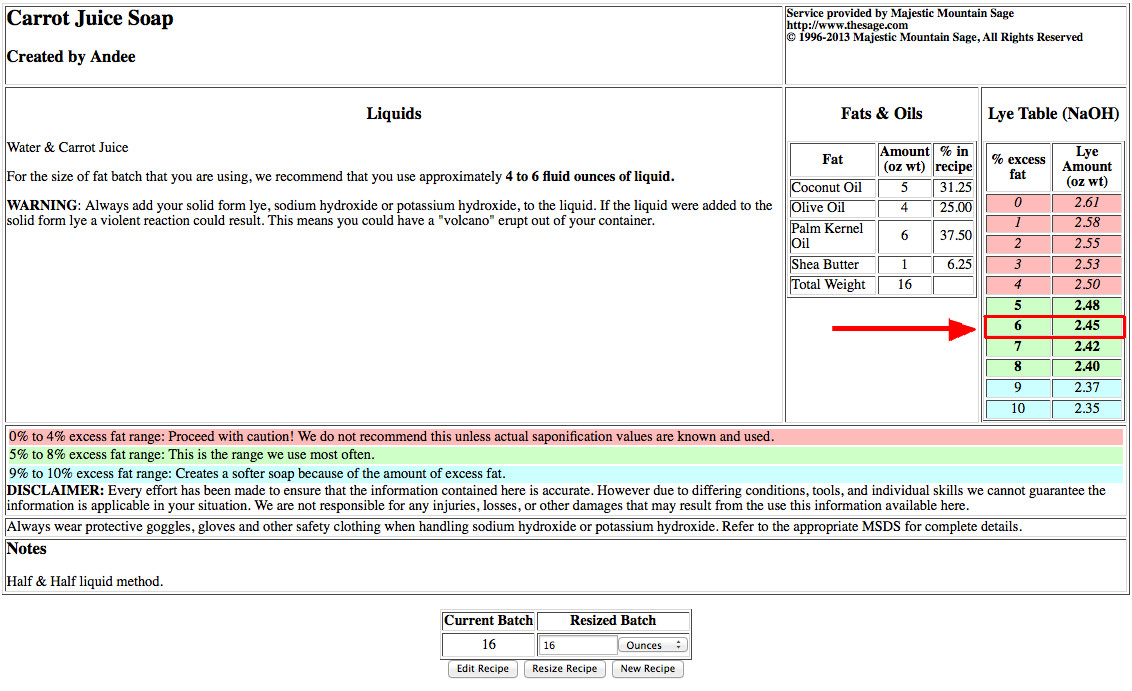1132x691 pixels.
Task: Click the 2.37 lye amount cell
Action: 1087,388
